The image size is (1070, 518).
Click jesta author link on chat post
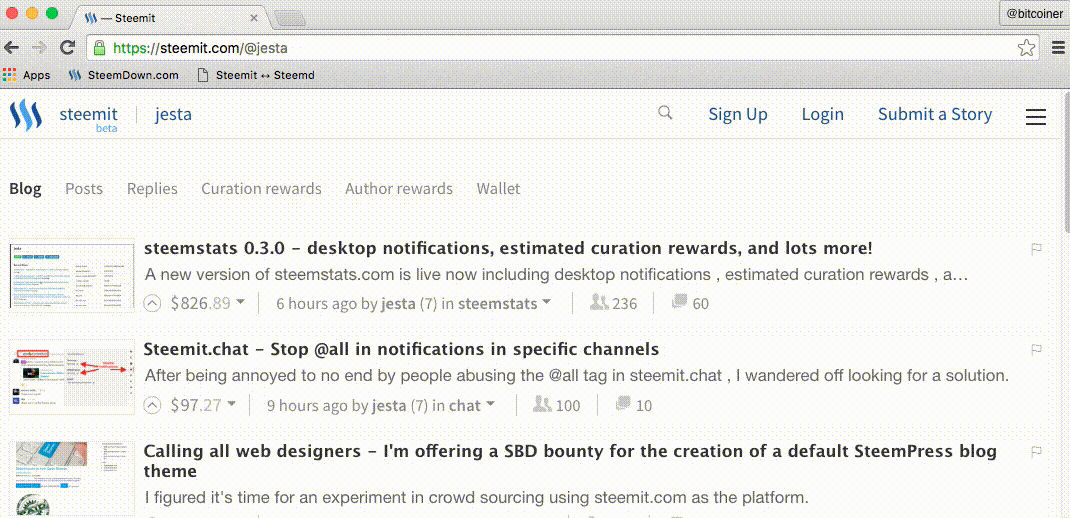tap(389, 405)
